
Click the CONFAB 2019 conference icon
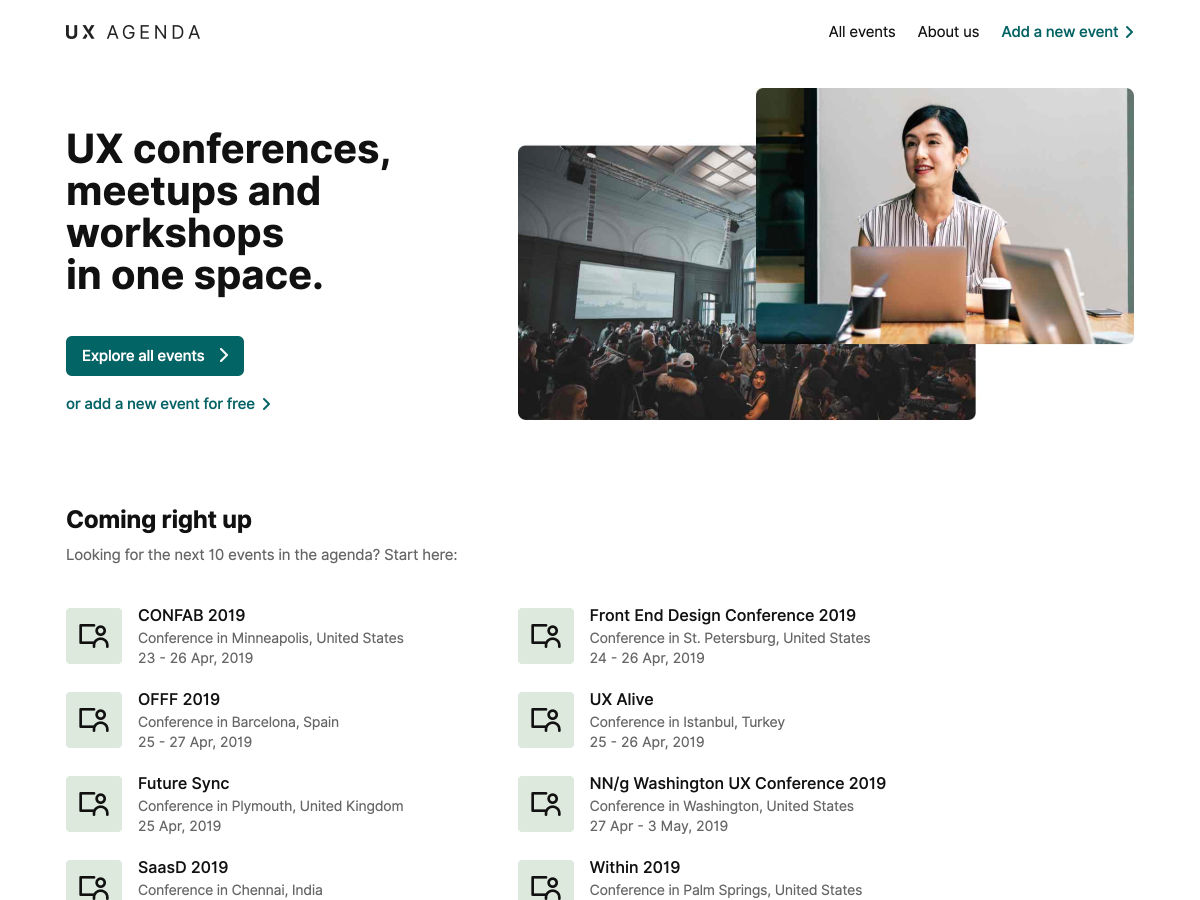94,636
